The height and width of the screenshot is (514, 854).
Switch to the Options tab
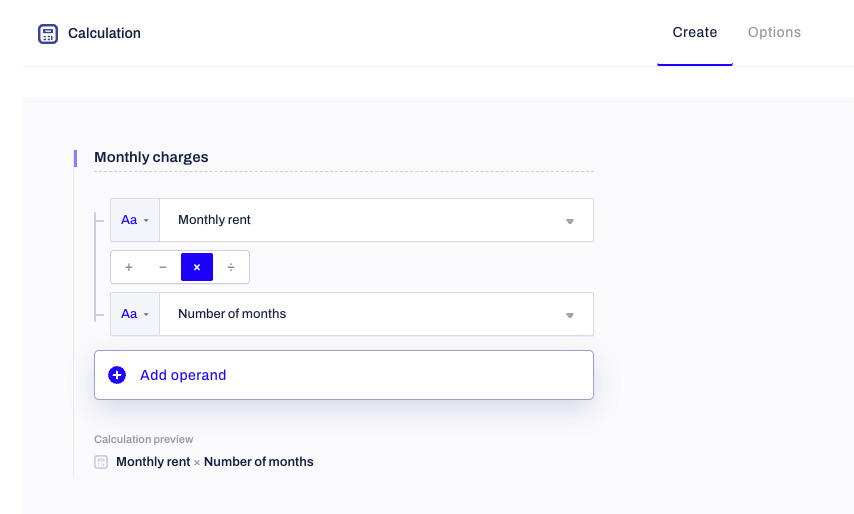point(774,33)
